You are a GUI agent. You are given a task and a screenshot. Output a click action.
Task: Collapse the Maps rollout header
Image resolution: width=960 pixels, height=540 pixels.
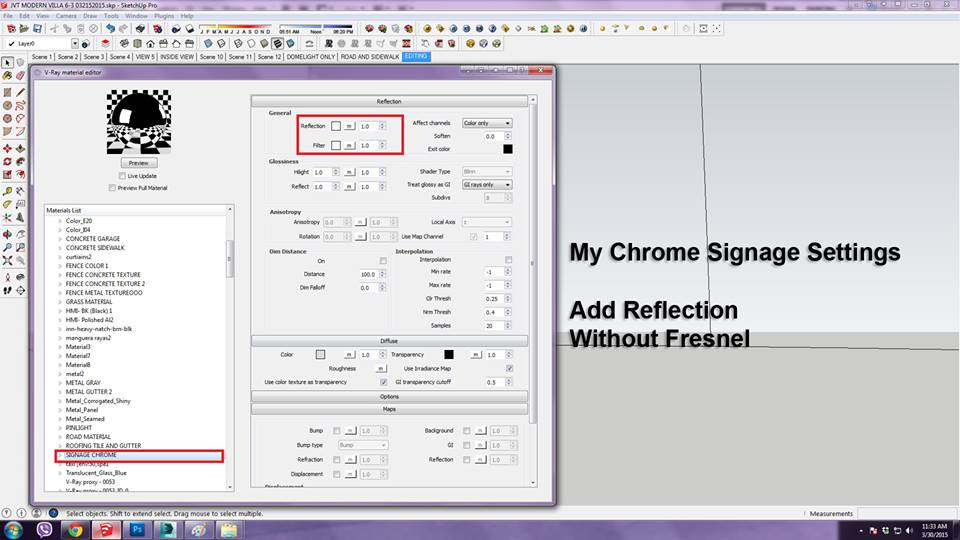tap(389, 409)
